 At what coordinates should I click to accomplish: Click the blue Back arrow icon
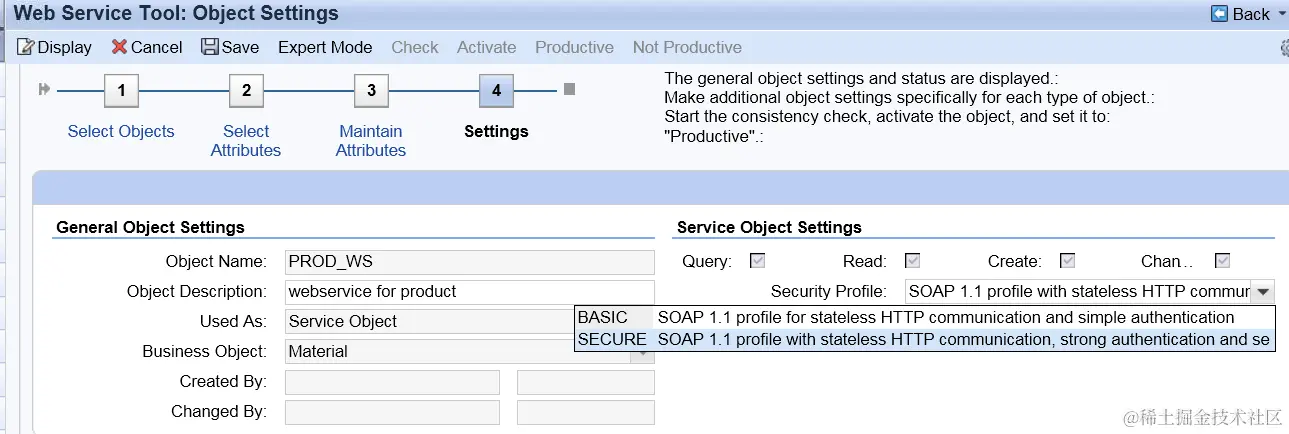(x=1219, y=14)
